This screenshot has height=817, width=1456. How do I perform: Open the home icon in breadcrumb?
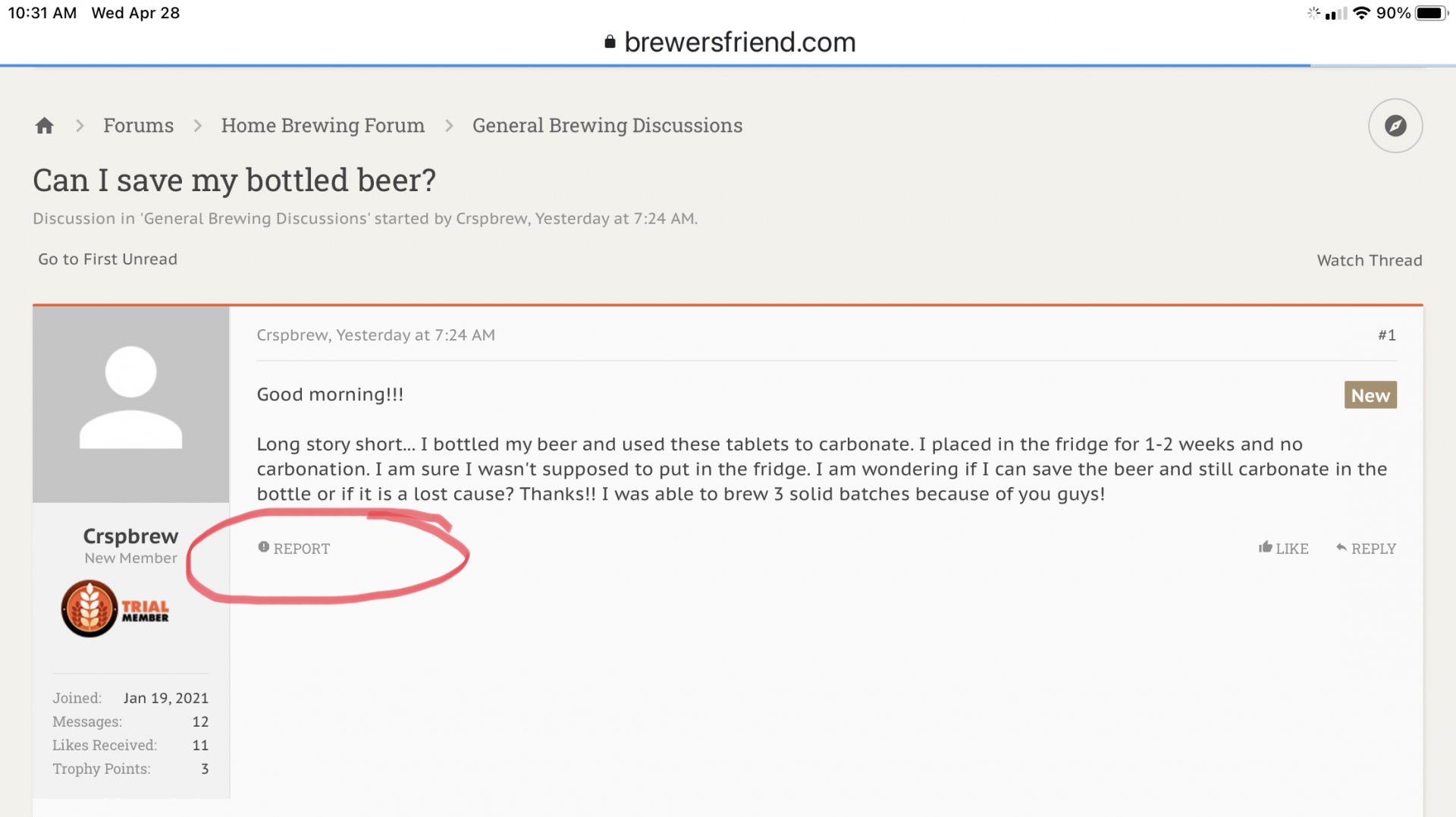click(45, 125)
